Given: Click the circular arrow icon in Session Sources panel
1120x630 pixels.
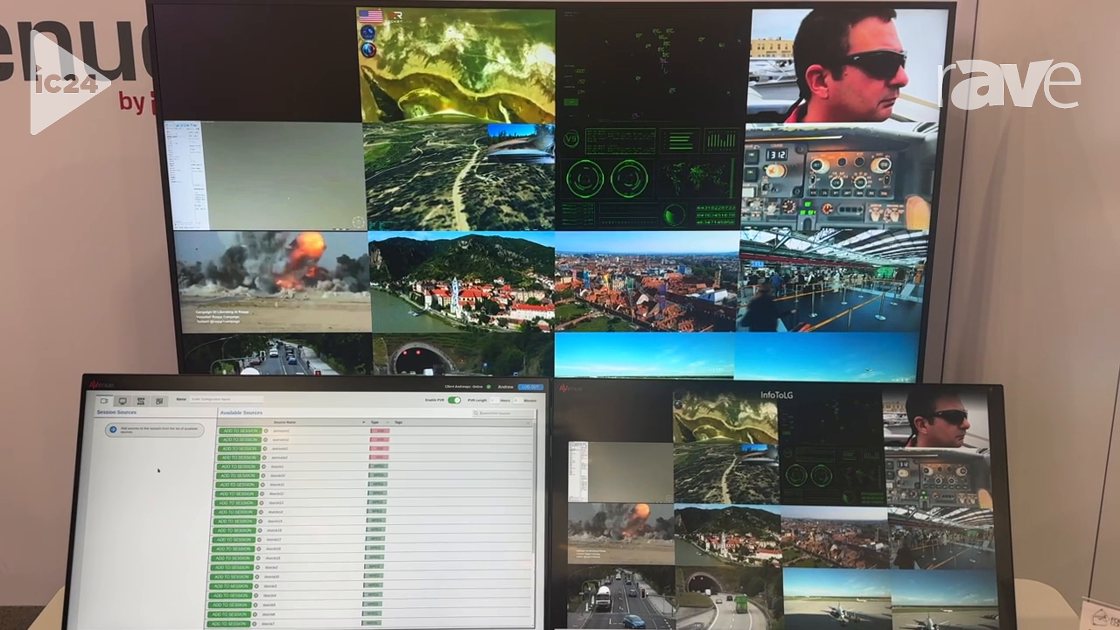Looking at the screenshot, I should tap(112, 429).
